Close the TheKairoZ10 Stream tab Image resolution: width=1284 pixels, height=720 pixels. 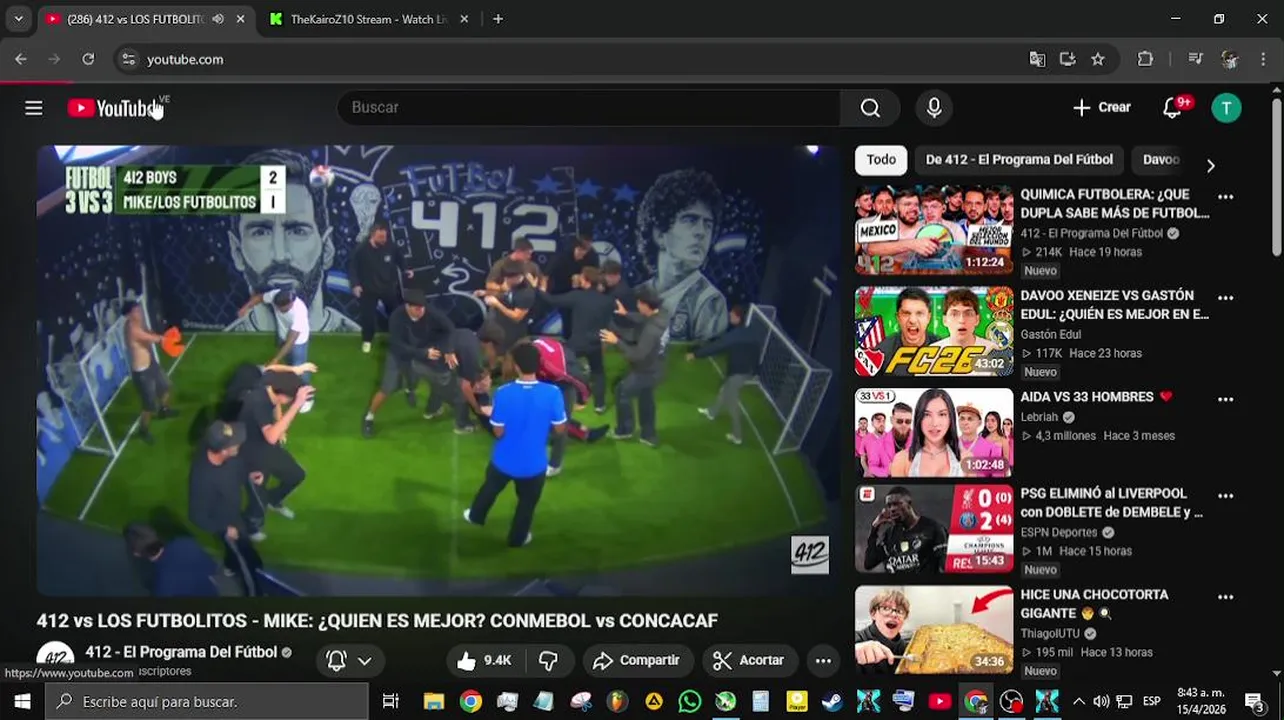click(465, 19)
